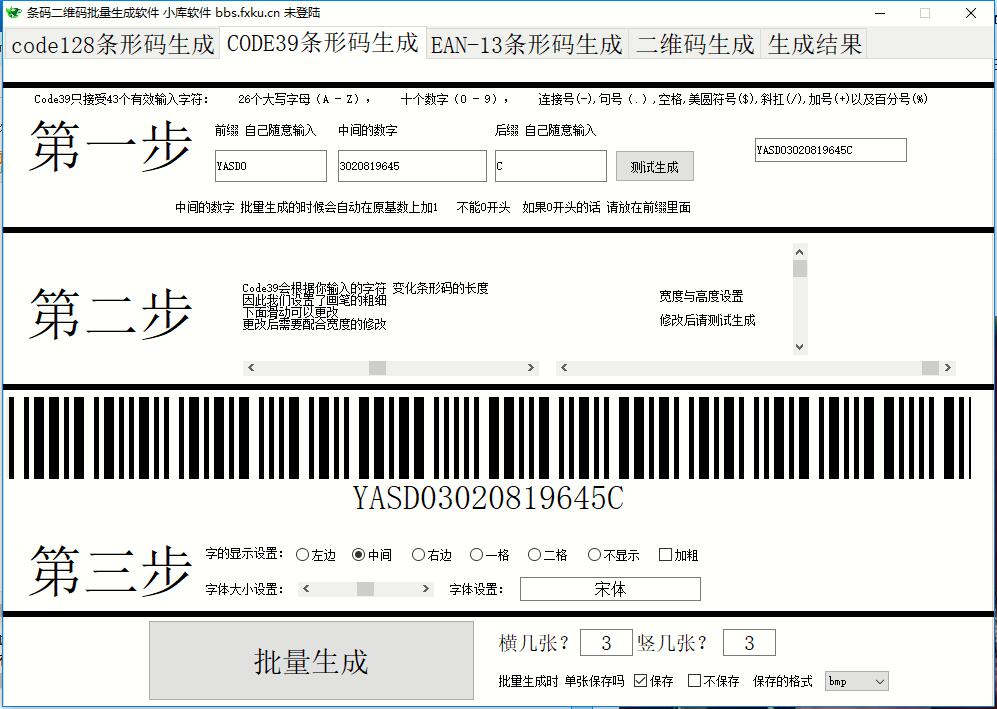
Task: Switch to the code128条形码生成 tab
Action: point(113,45)
